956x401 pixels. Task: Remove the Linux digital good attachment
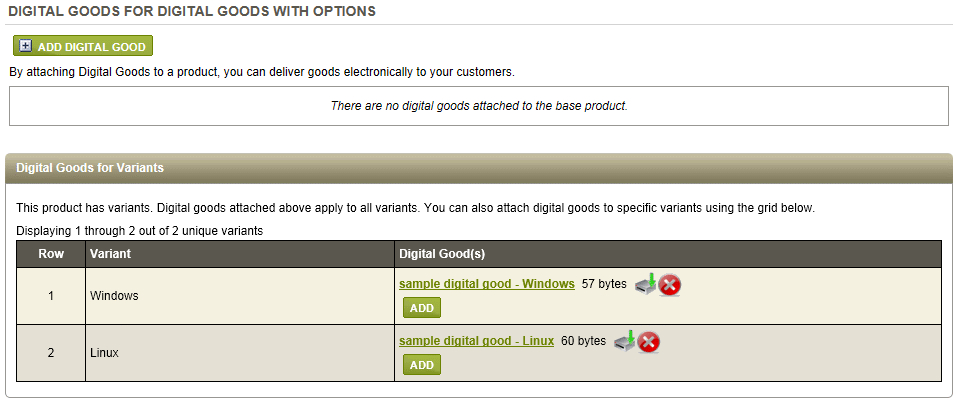coord(649,342)
